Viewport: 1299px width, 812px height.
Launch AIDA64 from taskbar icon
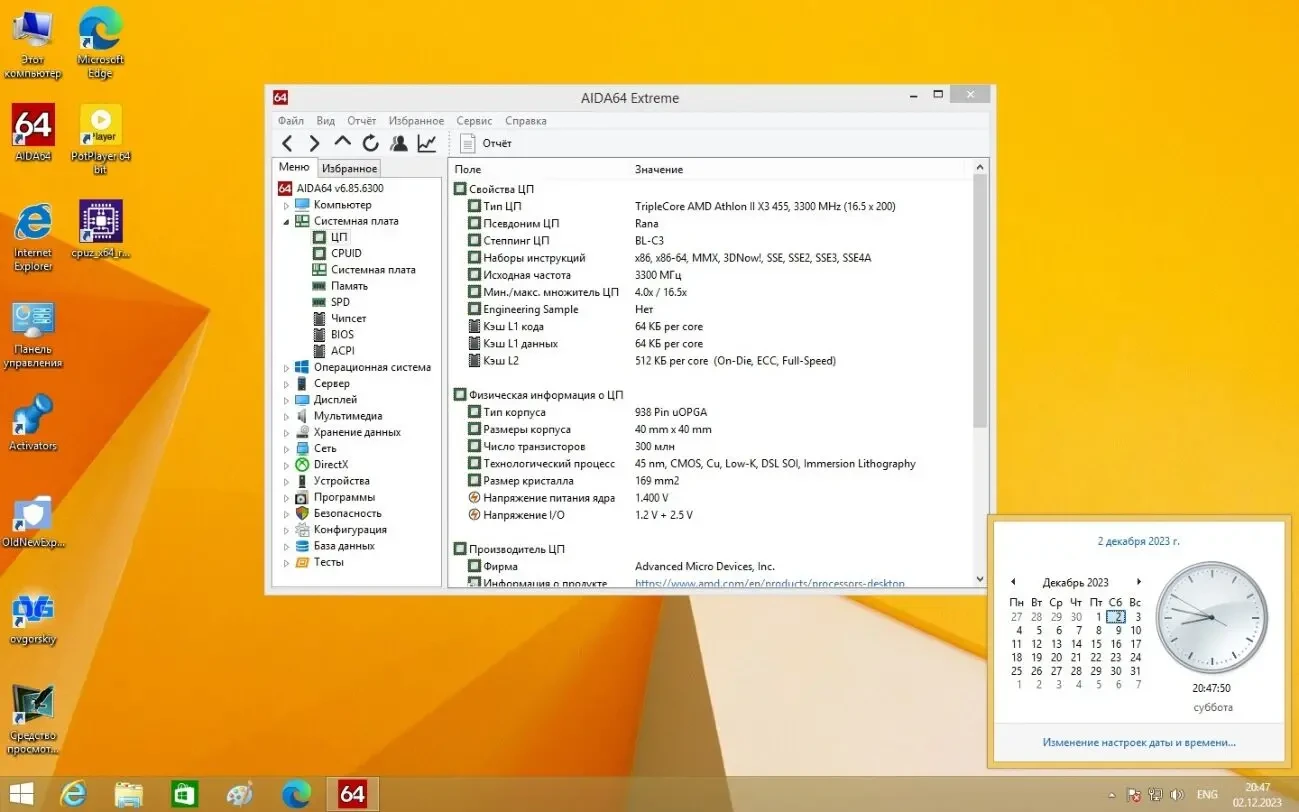click(352, 794)
